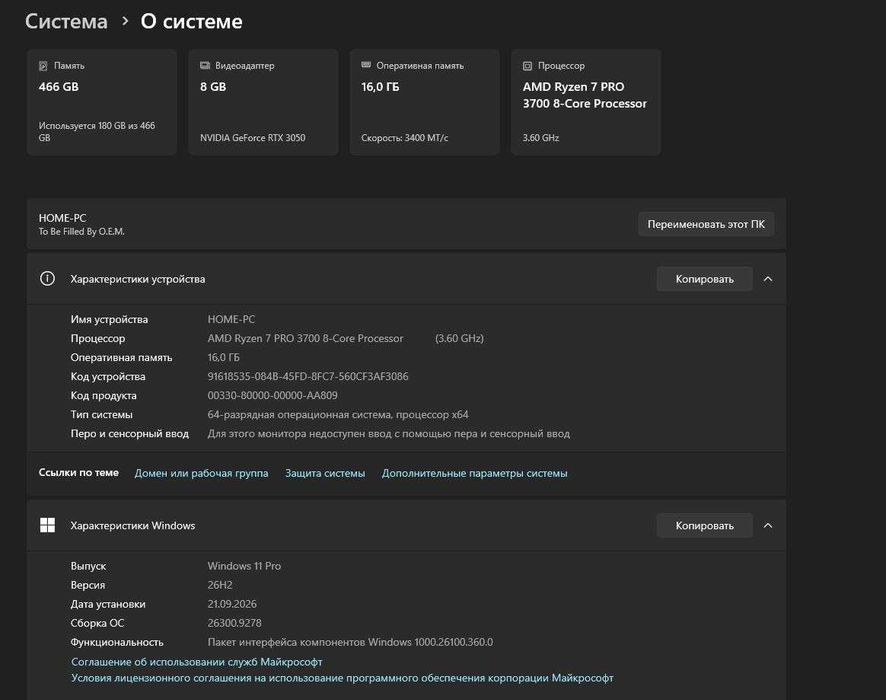Viewport: 886px width, 700px height.
Task: Click the Скорость: 3400 МТ/с text
Action: pyautogui.click(x=405, y=138)
